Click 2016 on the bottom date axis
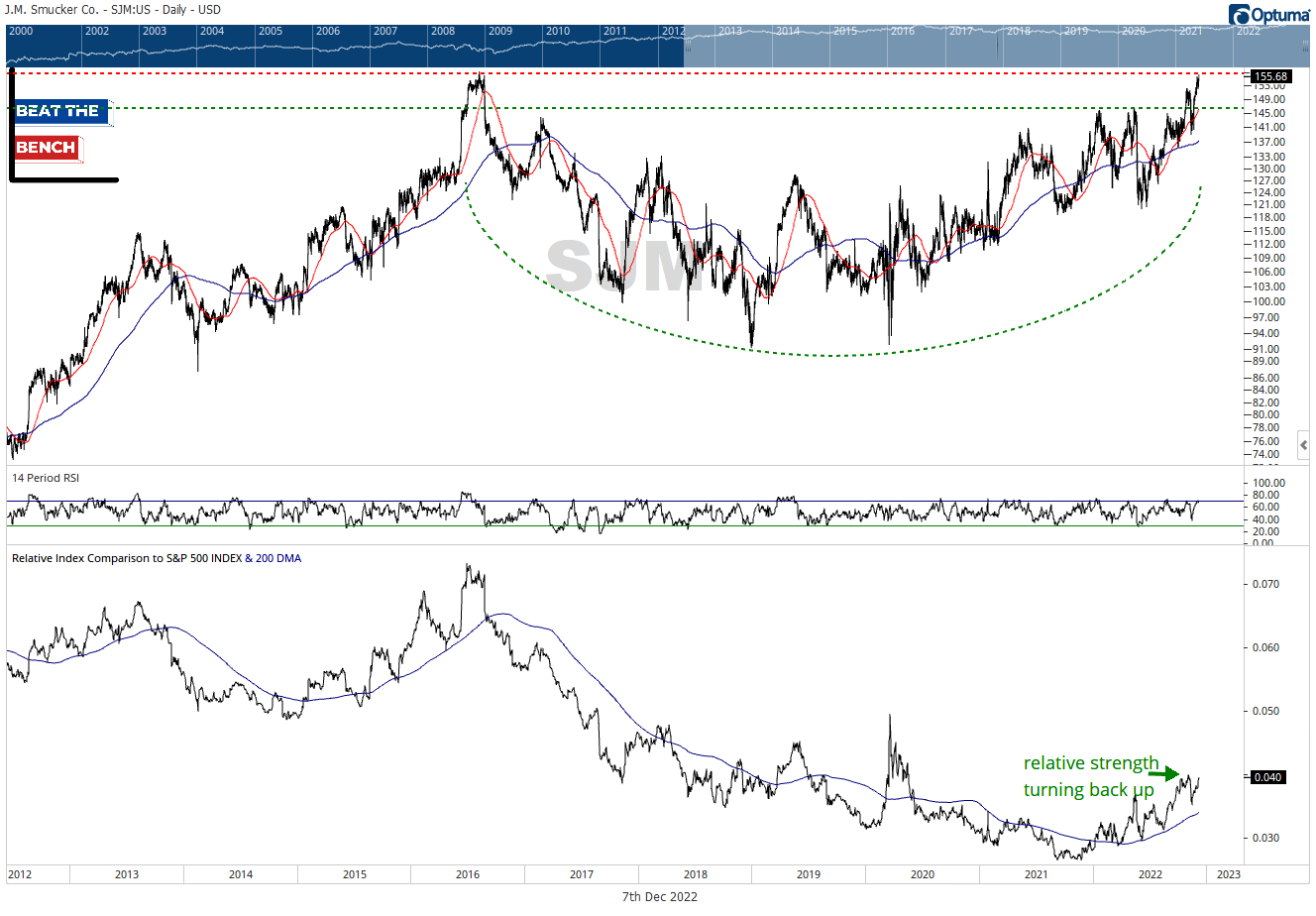This screenshot has height=916, width=1316. [x=468, y=874]
